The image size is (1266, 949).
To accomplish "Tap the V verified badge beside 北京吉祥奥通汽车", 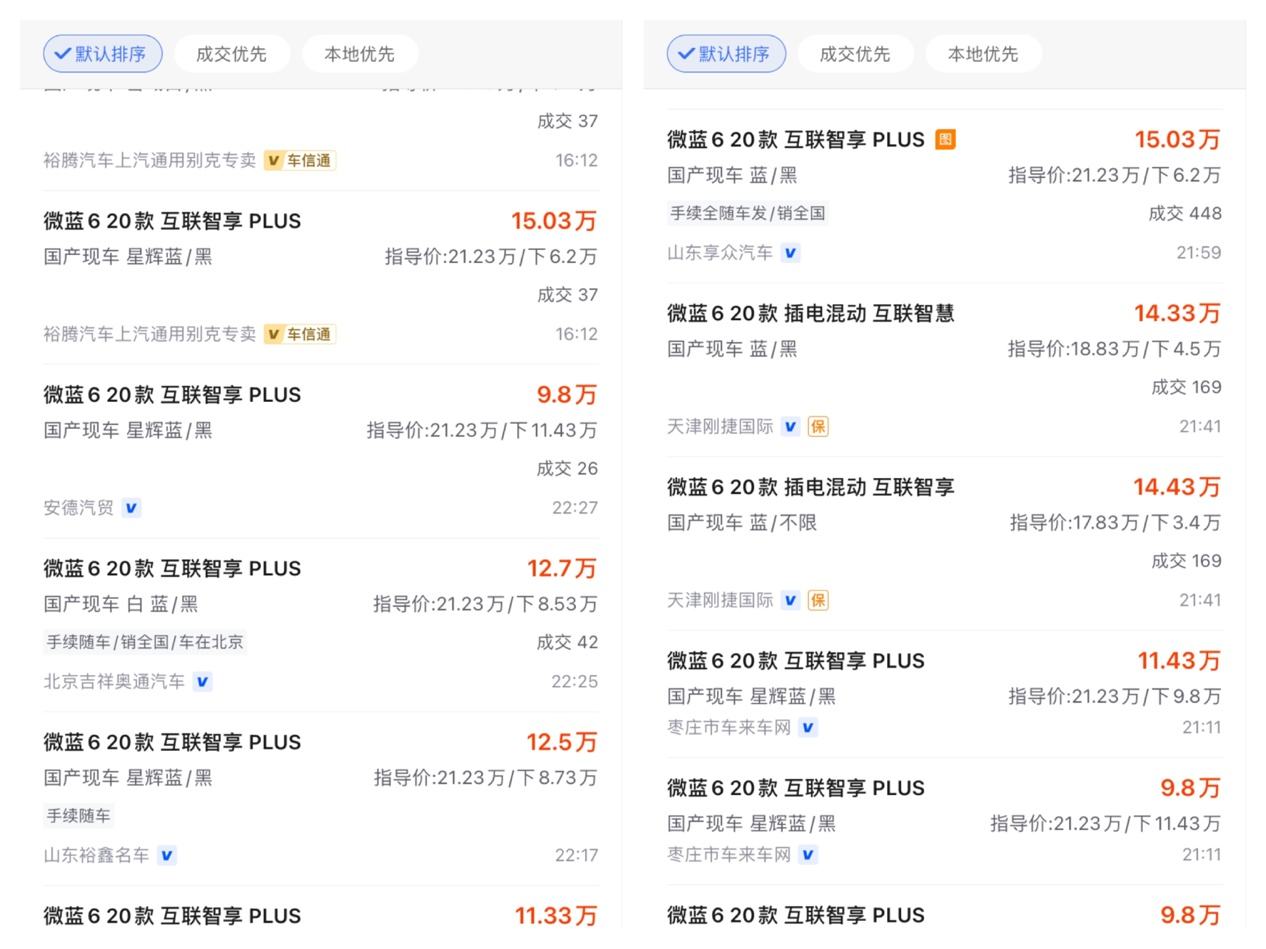I will pos(202,682).
